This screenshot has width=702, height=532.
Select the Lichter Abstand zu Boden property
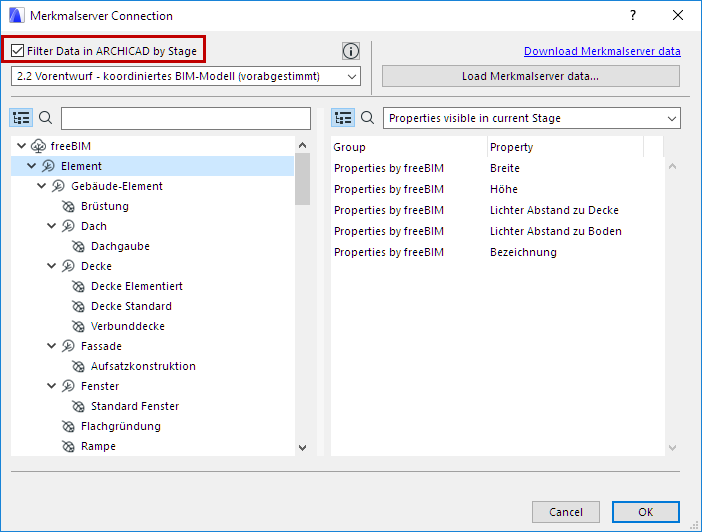[497, 231]
